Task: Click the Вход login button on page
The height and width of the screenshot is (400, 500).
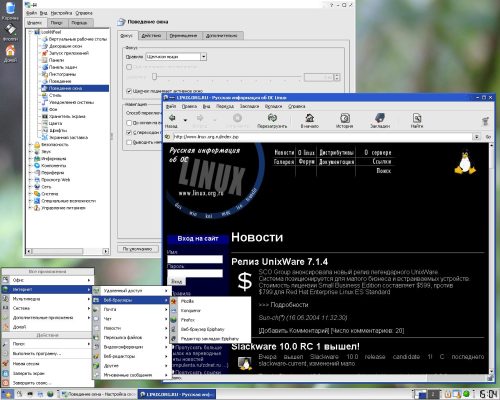Action: pos(177,281)
